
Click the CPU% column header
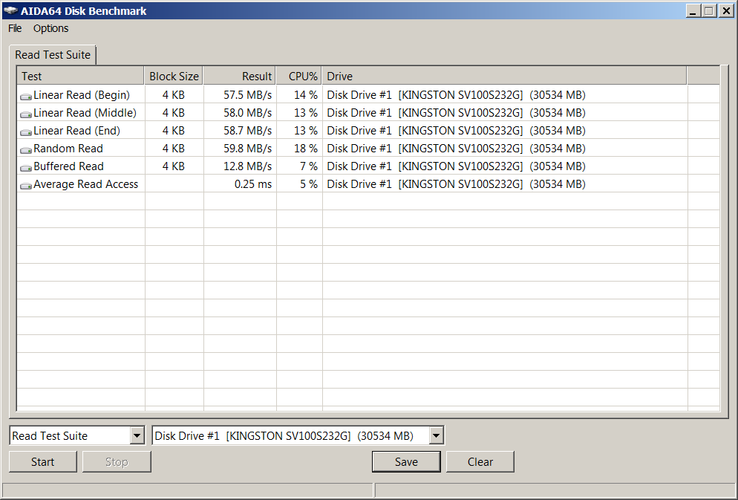tap(299, 76)
